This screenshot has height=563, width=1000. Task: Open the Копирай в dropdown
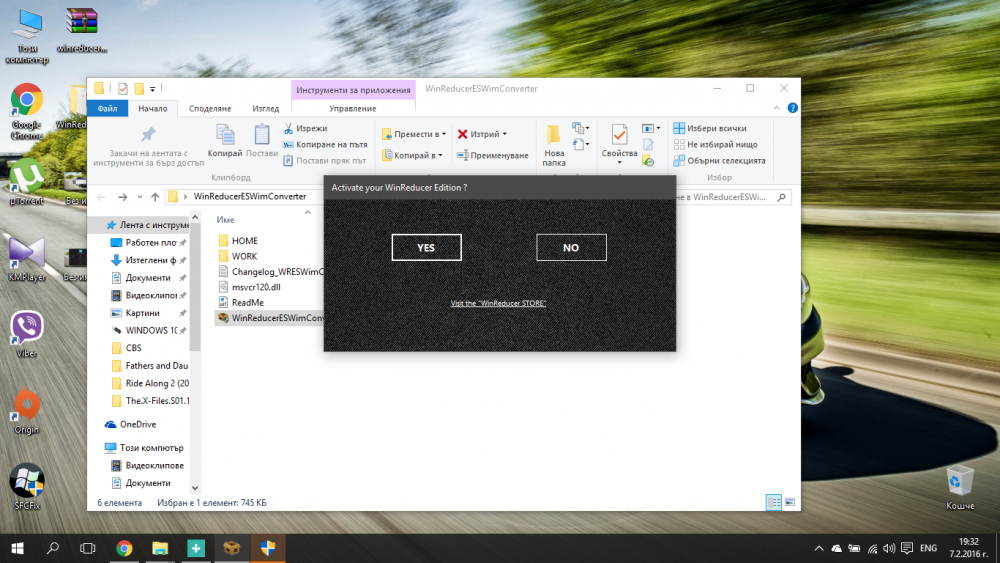(x=412, y=155)
